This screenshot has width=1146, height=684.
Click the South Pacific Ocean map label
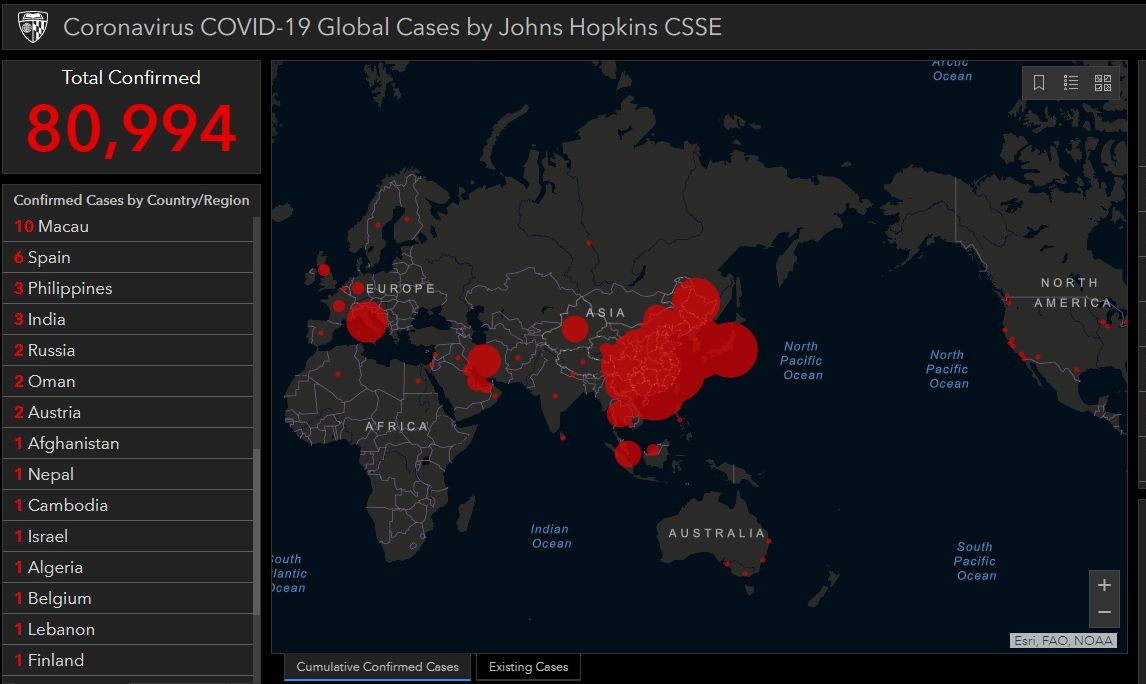pyautogui.click(x=975, y=561)
